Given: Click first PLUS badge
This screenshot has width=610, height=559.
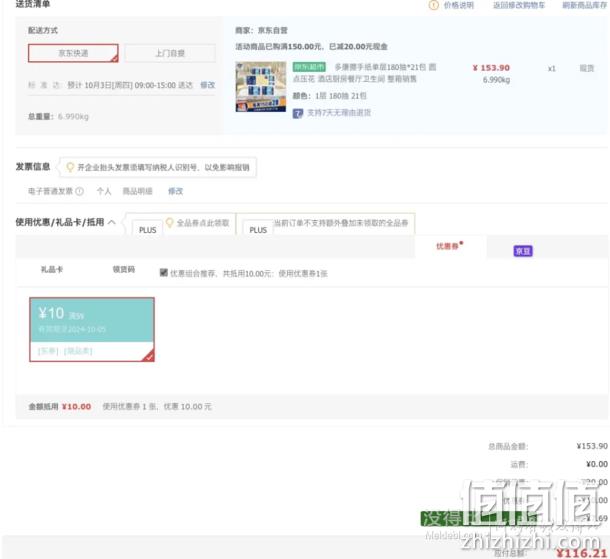Looking at the screenshot, I should 147,230.
